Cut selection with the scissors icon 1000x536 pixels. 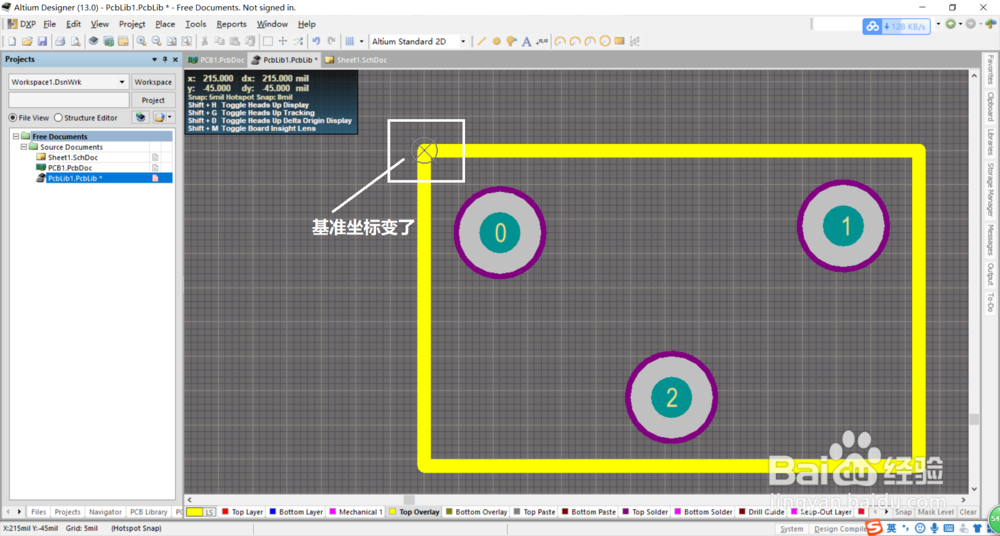pos(205,41)
